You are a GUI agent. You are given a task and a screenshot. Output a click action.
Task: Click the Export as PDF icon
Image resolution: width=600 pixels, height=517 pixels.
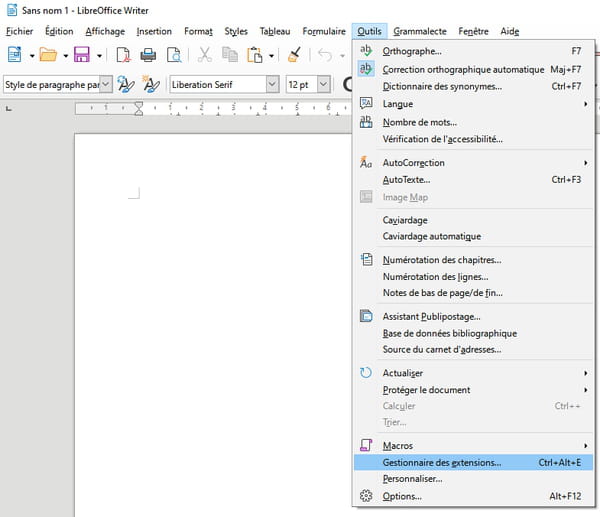[x=123, y=55]
